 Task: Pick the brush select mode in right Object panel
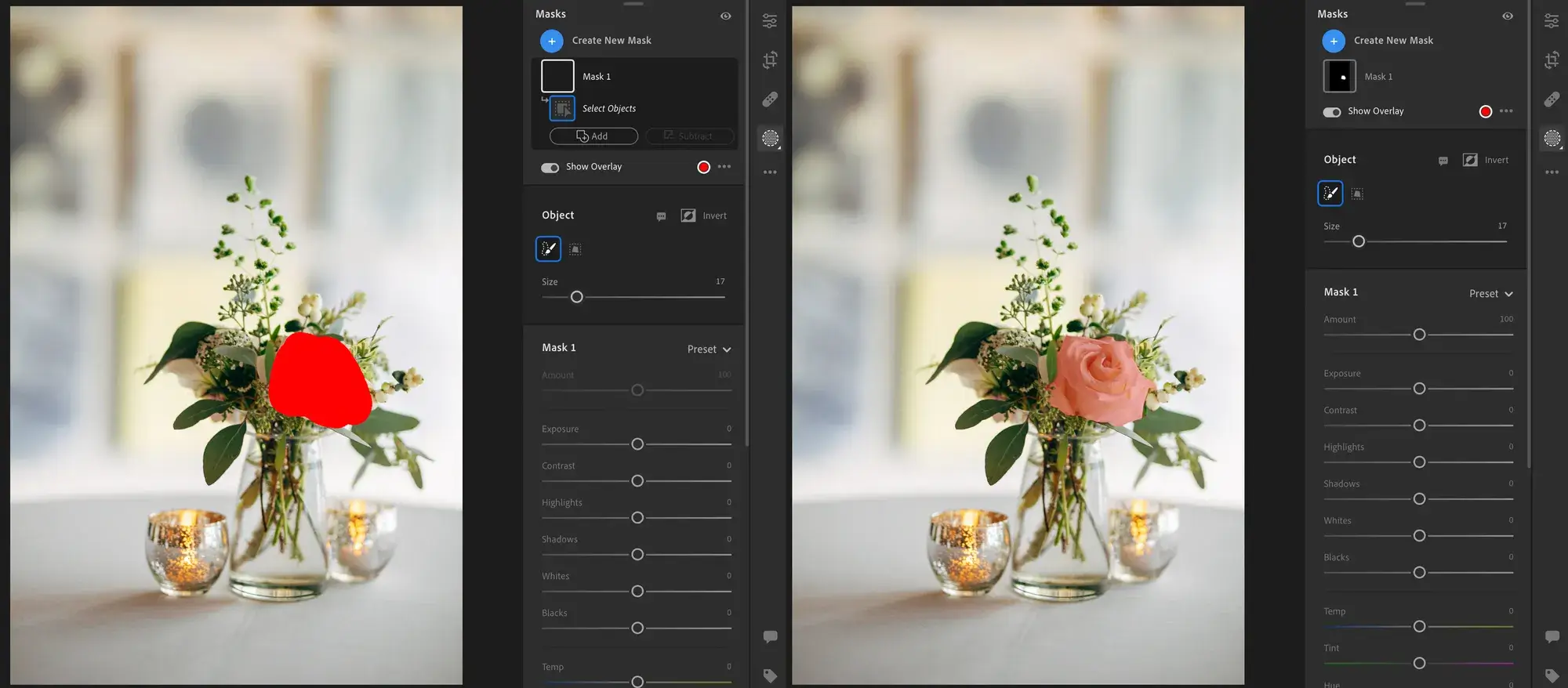click(1330, 194)
